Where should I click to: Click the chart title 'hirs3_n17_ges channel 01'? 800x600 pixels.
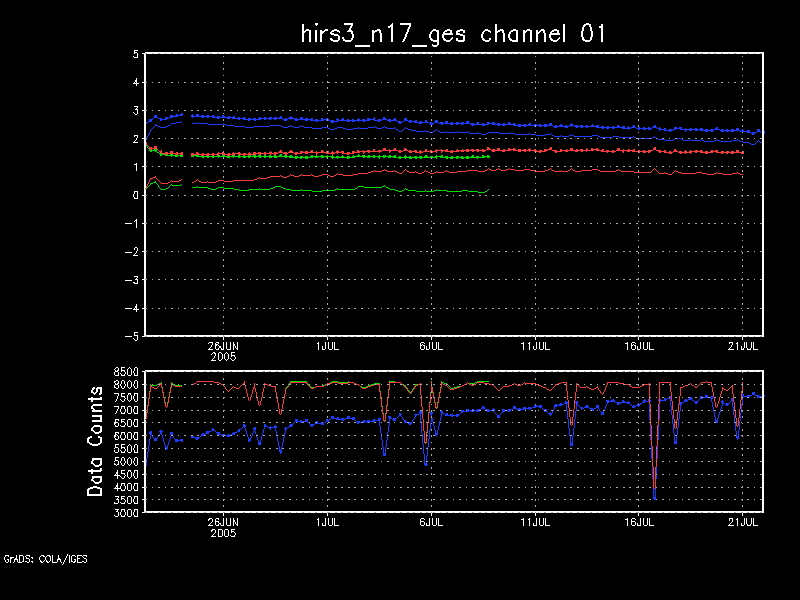point(453,34)
